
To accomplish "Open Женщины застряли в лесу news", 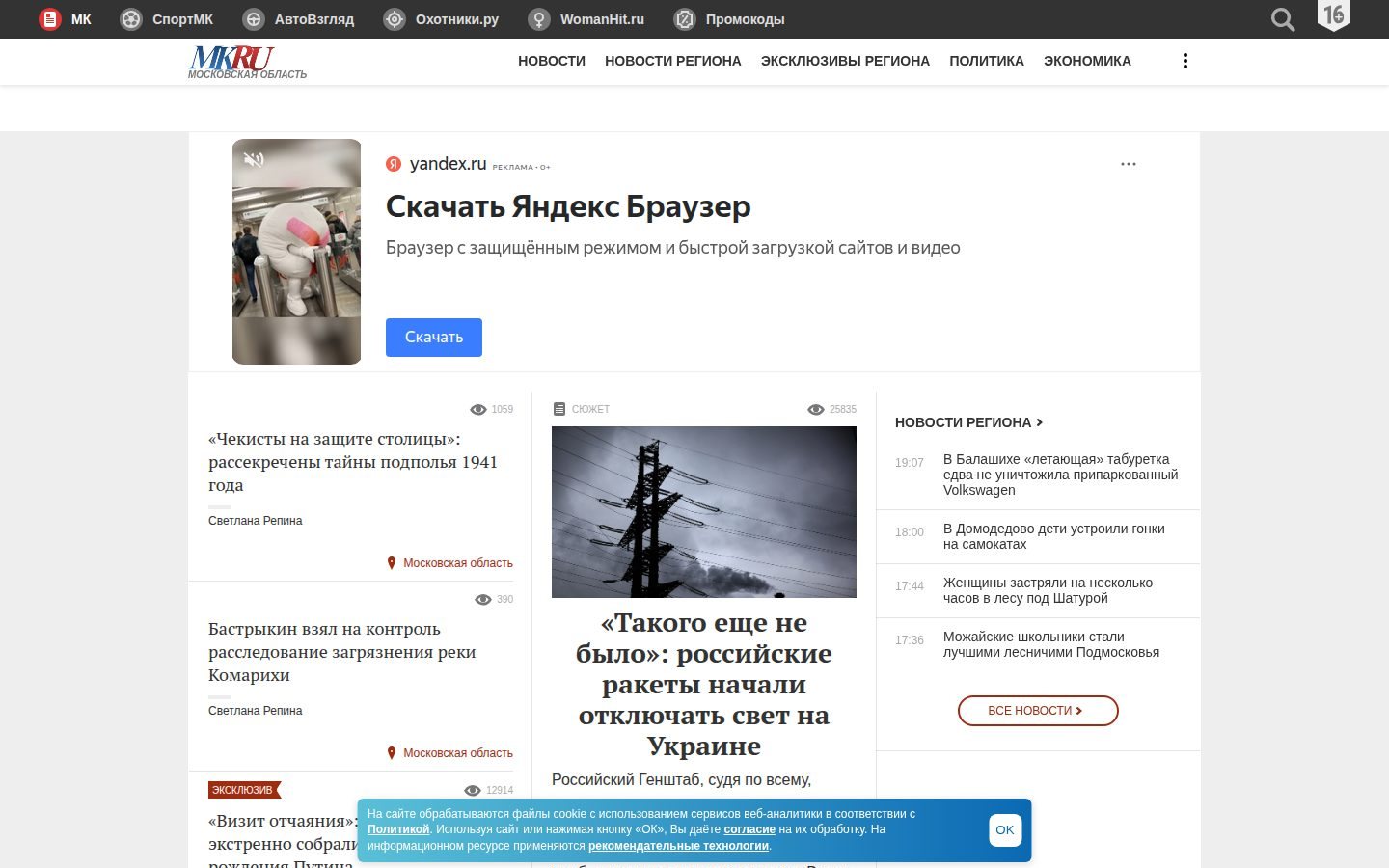I will [x=1048, y=590].
